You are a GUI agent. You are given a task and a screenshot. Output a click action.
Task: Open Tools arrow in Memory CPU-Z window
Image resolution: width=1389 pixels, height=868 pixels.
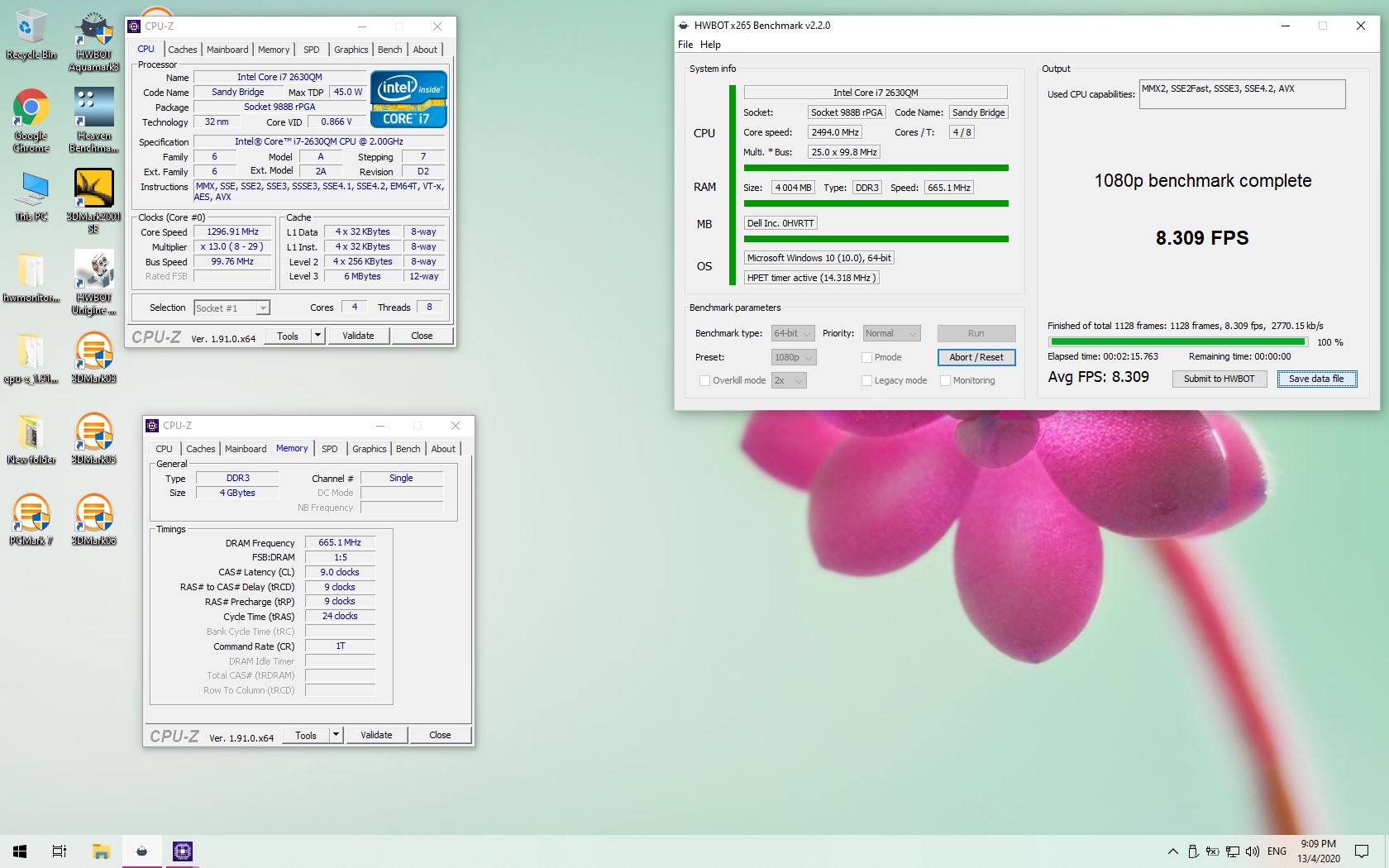coord(336,735)
